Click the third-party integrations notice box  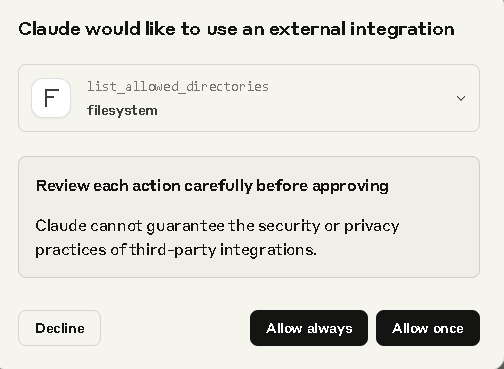(249, 217)
